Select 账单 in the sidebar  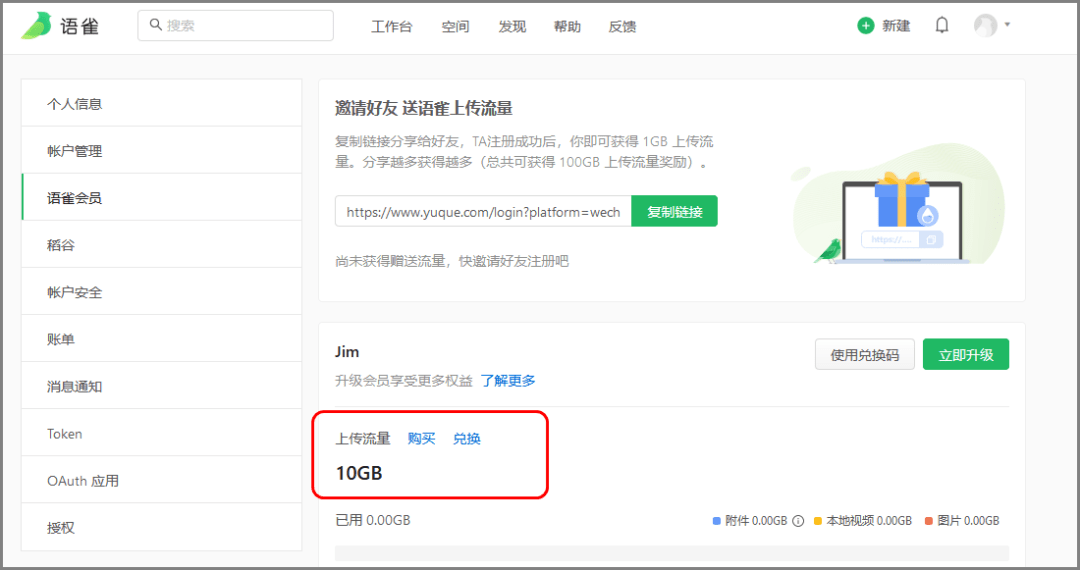tap(162, 339)
